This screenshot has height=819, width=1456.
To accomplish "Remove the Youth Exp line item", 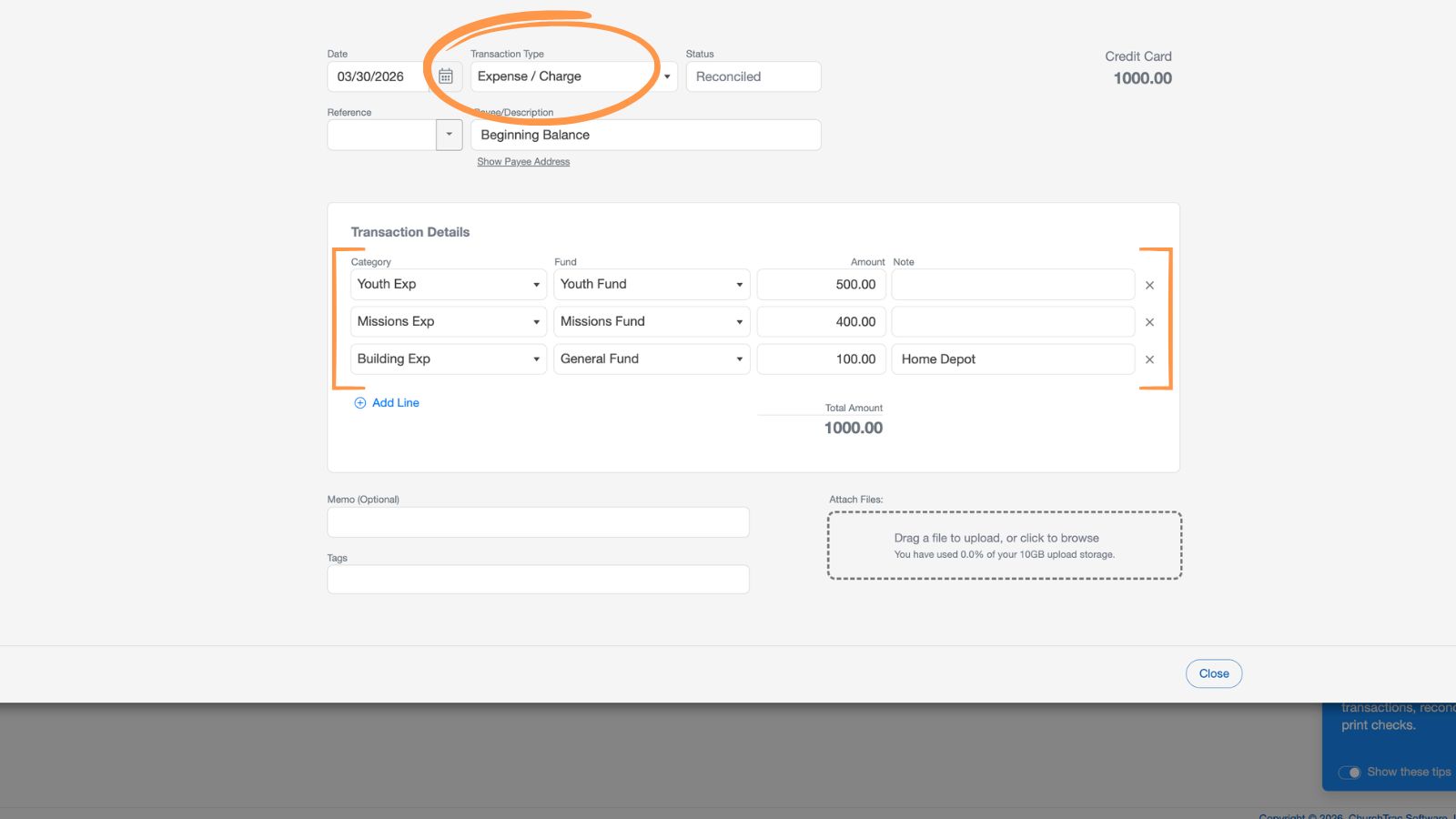I will [1149, 286].
